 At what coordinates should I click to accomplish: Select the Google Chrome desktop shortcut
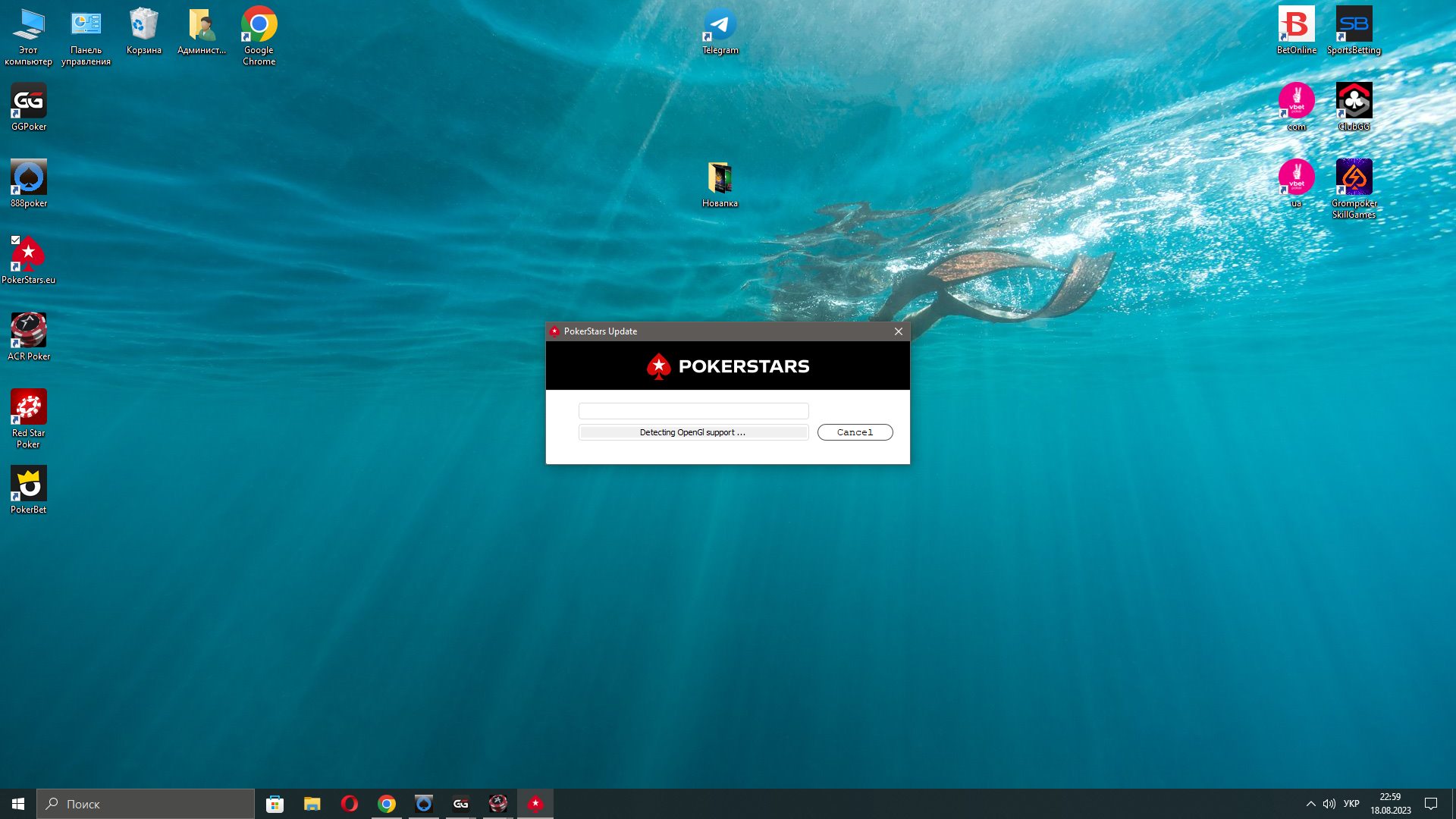259,36
